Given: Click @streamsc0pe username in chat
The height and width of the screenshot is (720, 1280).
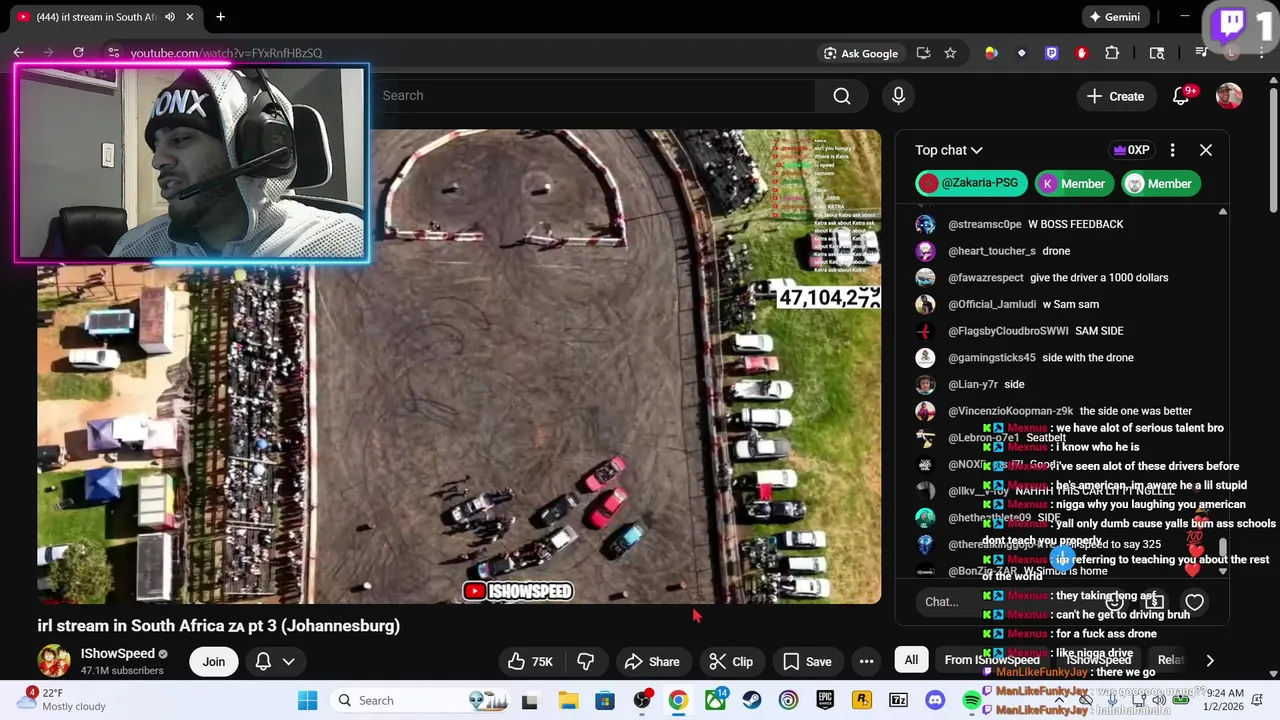Looking at the screenshot, I should [x=984, y=224].
